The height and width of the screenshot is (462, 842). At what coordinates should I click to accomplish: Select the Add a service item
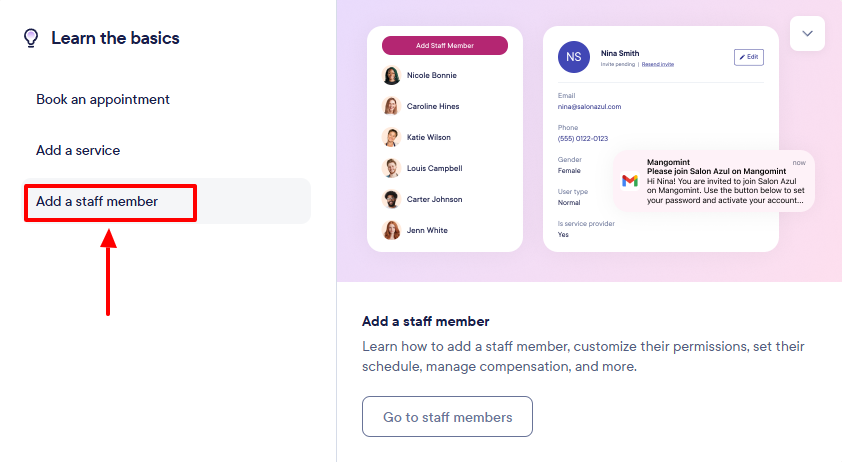coord(78,150)
